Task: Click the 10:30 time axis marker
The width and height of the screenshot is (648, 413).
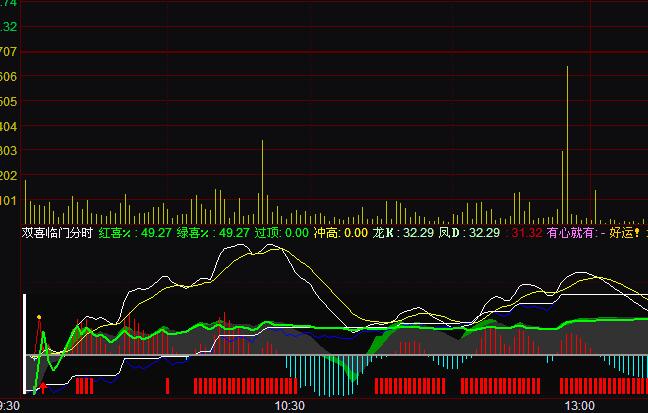Action: (289, 405)
